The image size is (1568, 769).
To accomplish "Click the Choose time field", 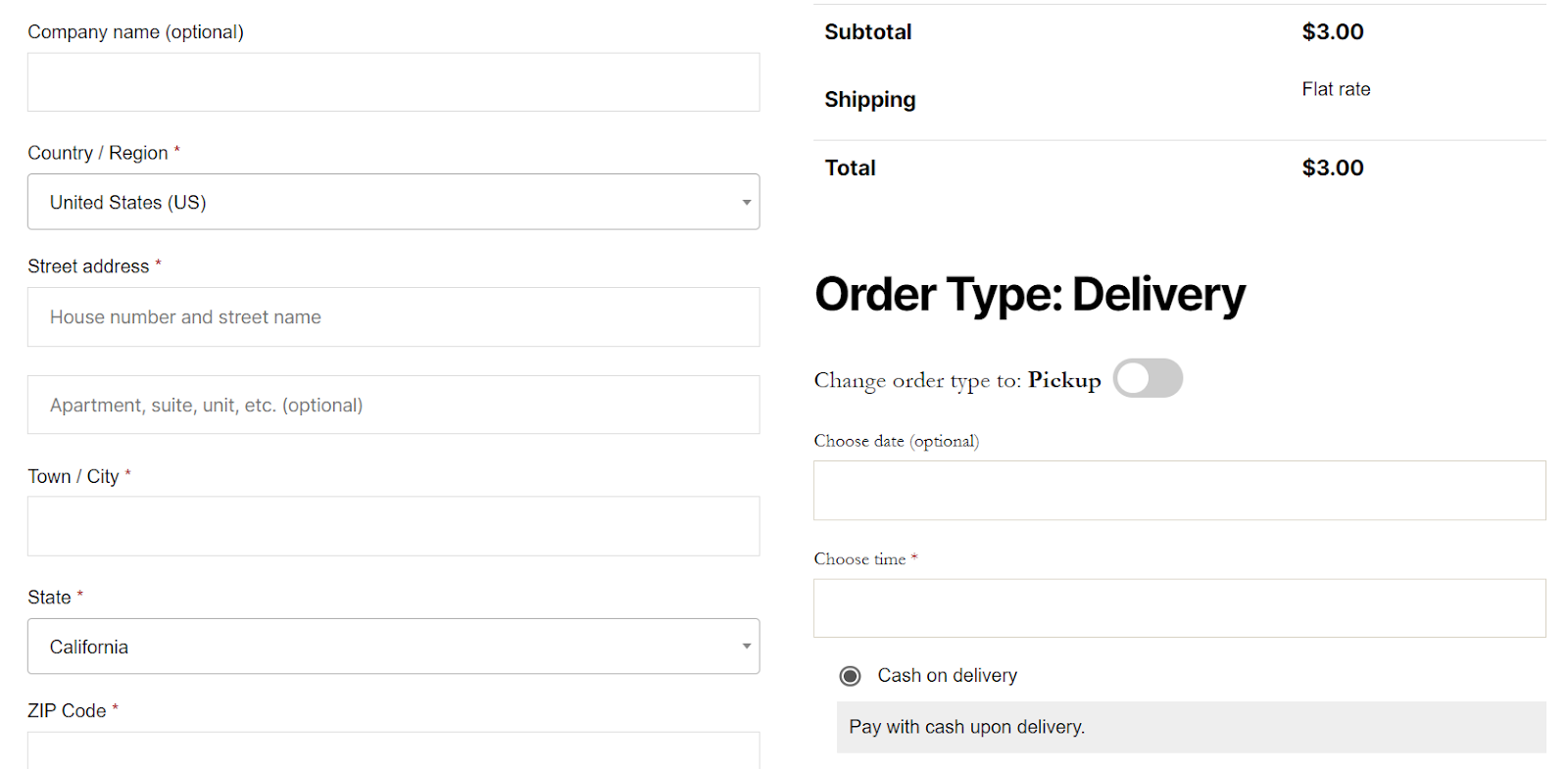I will click(1179, 607).
